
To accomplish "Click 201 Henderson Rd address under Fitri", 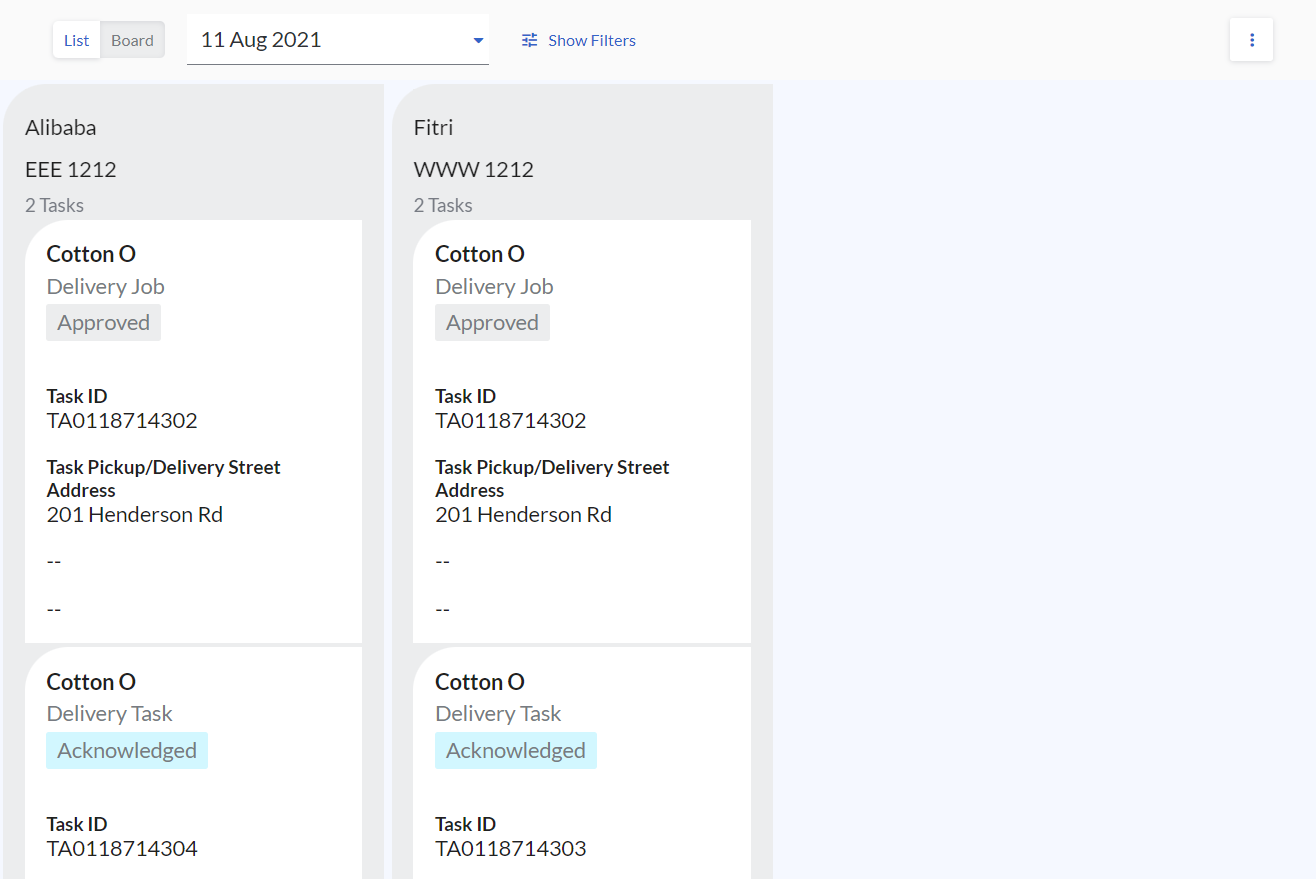I will click(x=523, y=515).
